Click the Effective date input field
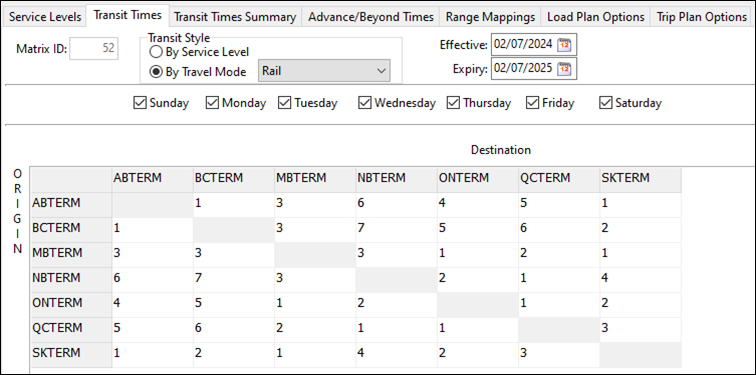 tap(524, 45)
